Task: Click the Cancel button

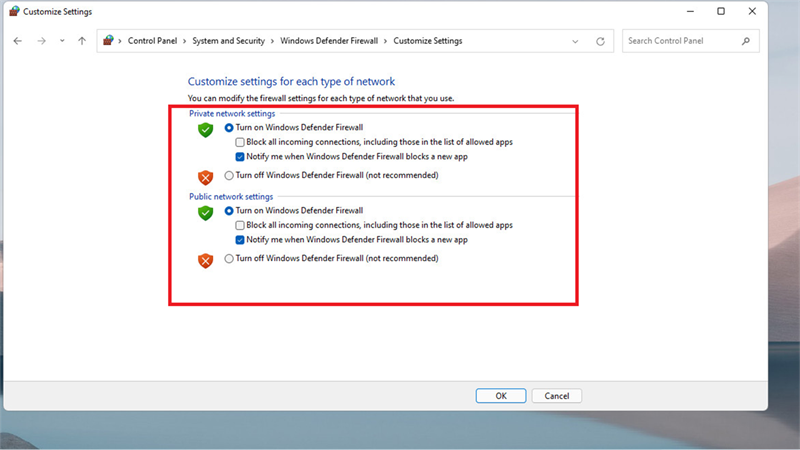Action: [x=557, y=396]
